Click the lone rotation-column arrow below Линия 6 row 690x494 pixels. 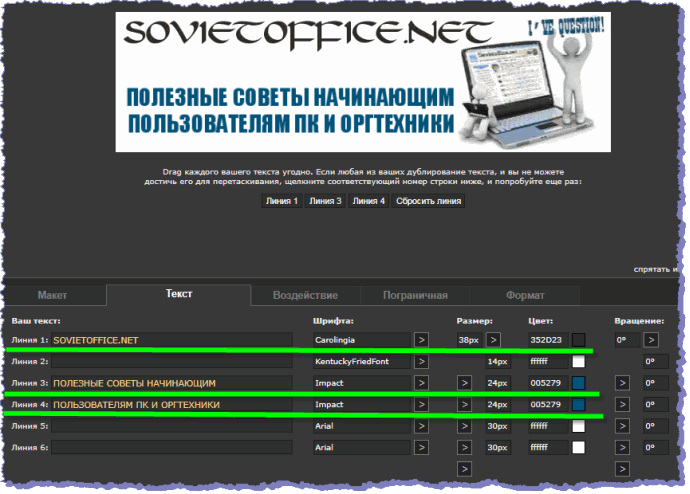click(x=622, y=469)
